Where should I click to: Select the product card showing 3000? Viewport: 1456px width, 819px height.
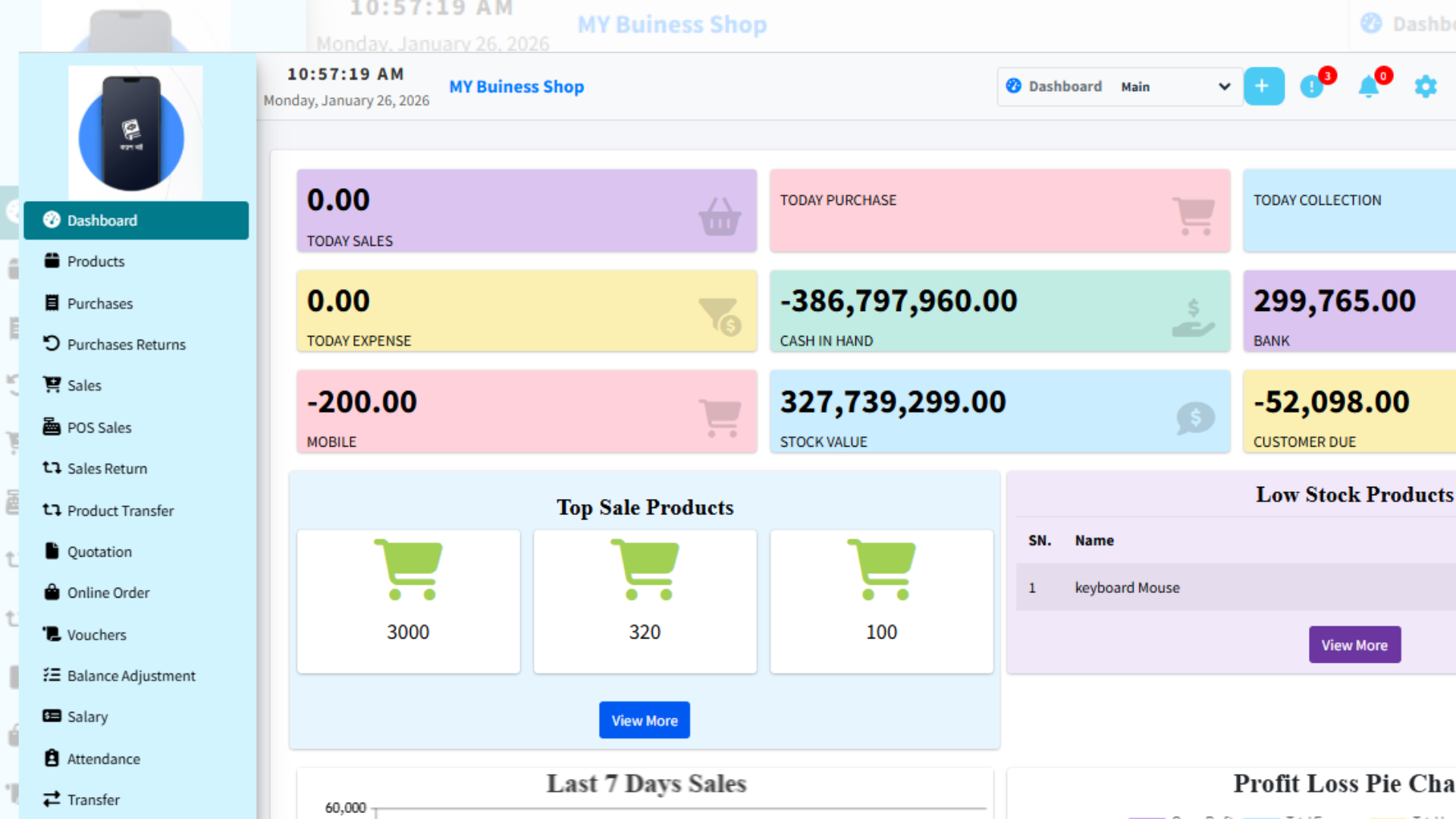[408, 601]
